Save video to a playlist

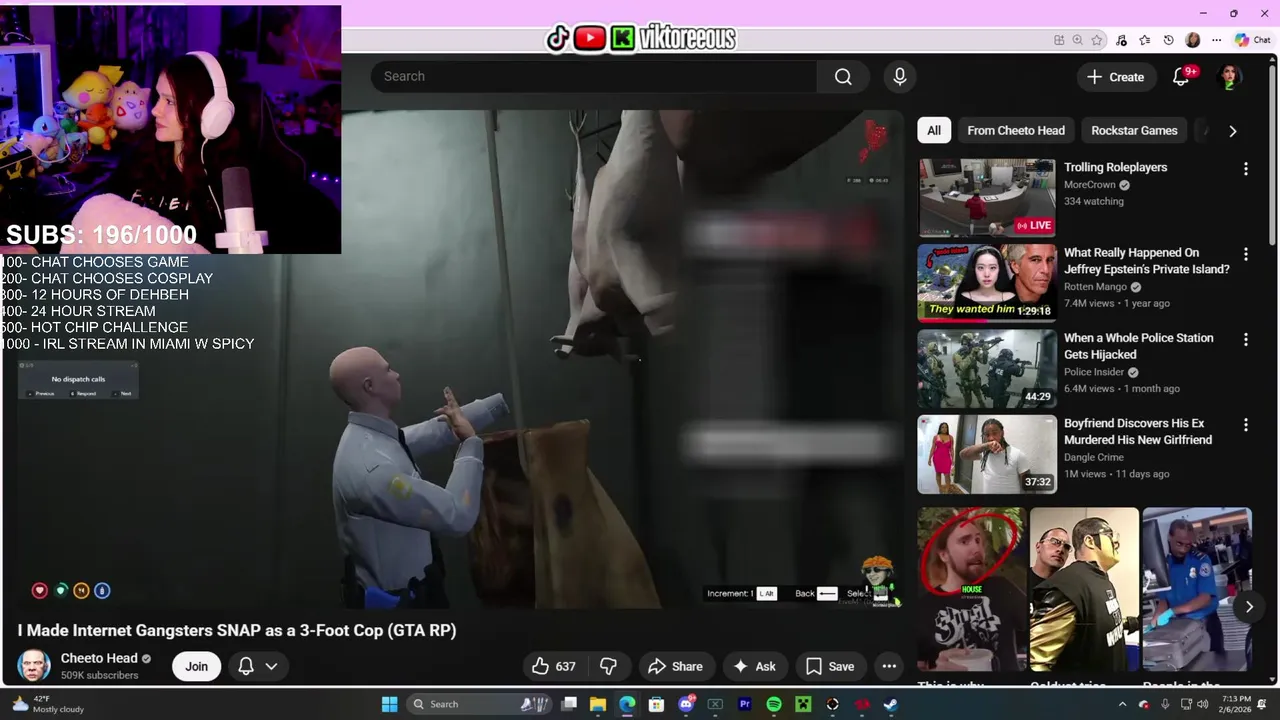(x=830, y=666)
